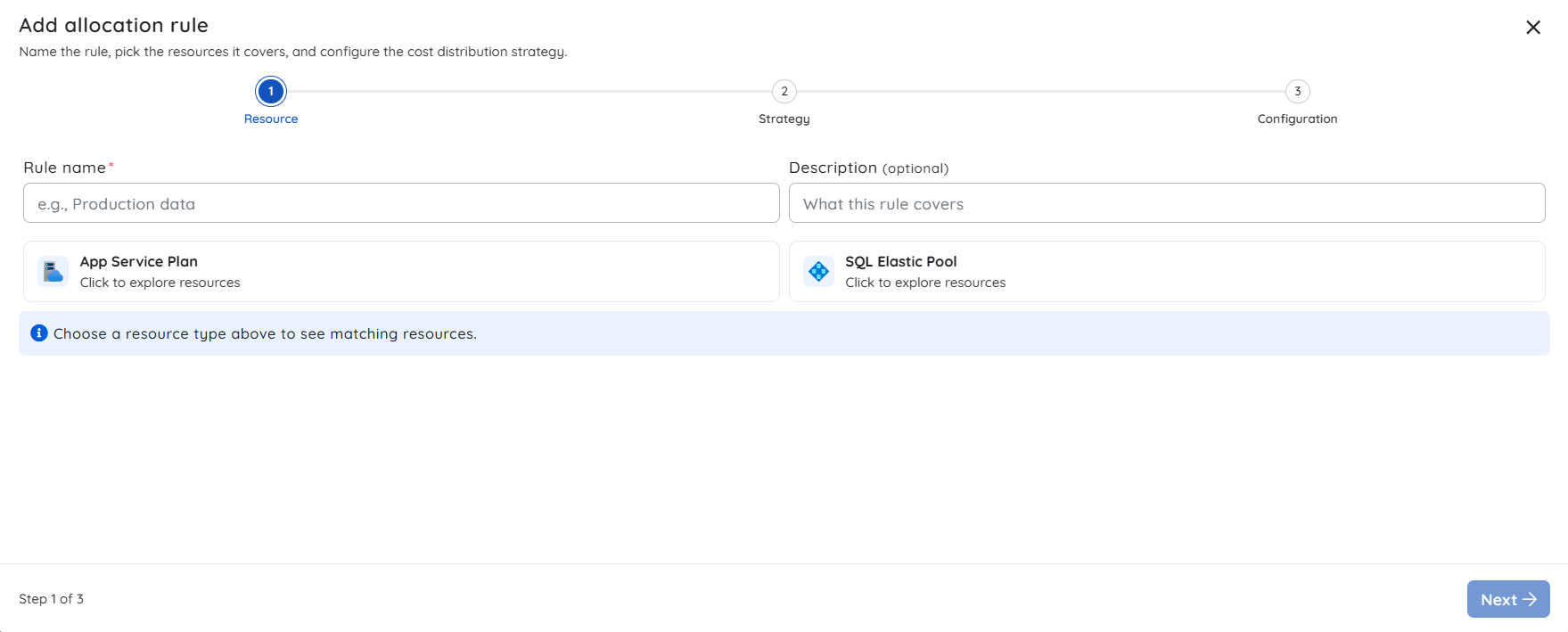Click the Next button text
The height and width of the screenshot is (632, 1568).
(x=1498, y=600)
